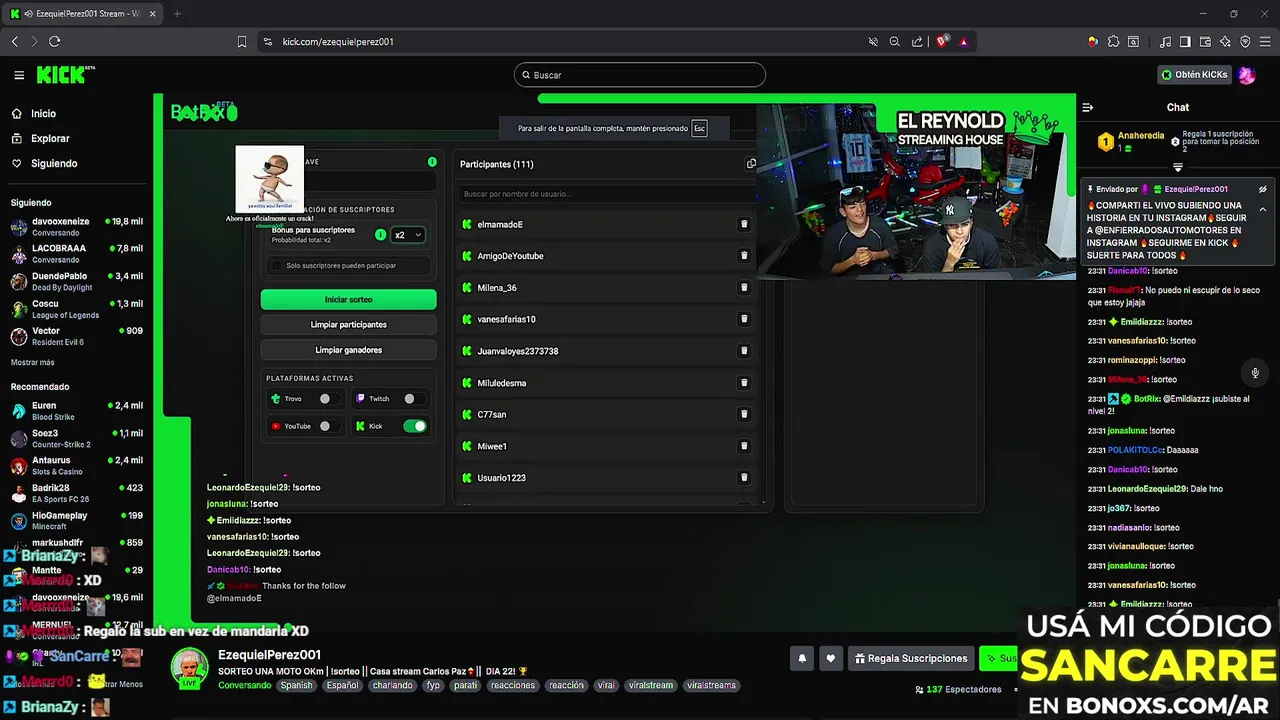Toggle the browser sidebar panel icon
This screenshot has height=720, width=1280.
coord(1185,42)
